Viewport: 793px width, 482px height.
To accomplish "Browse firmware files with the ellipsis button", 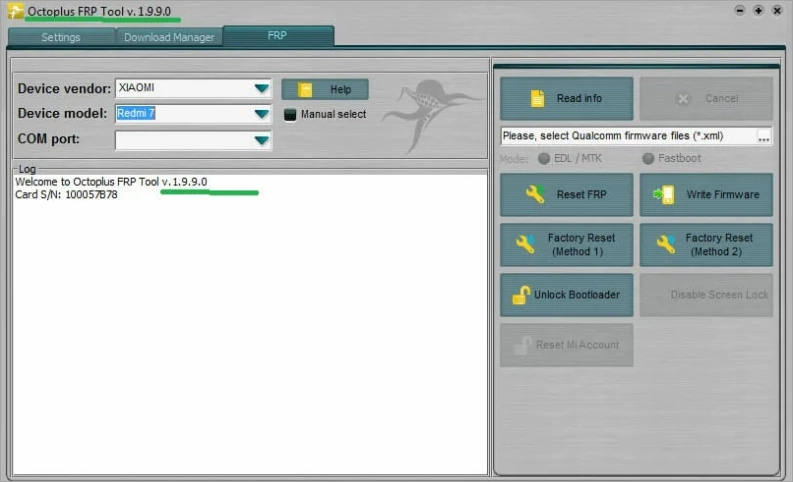I will click(x=764, y=136).
